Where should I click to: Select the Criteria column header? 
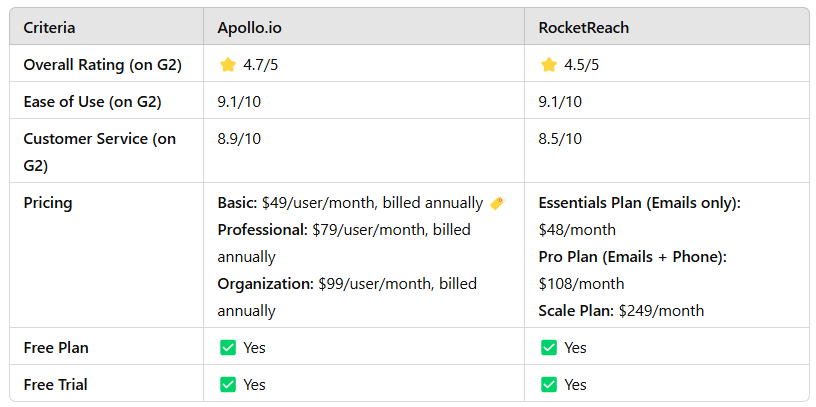pos(49,27)
